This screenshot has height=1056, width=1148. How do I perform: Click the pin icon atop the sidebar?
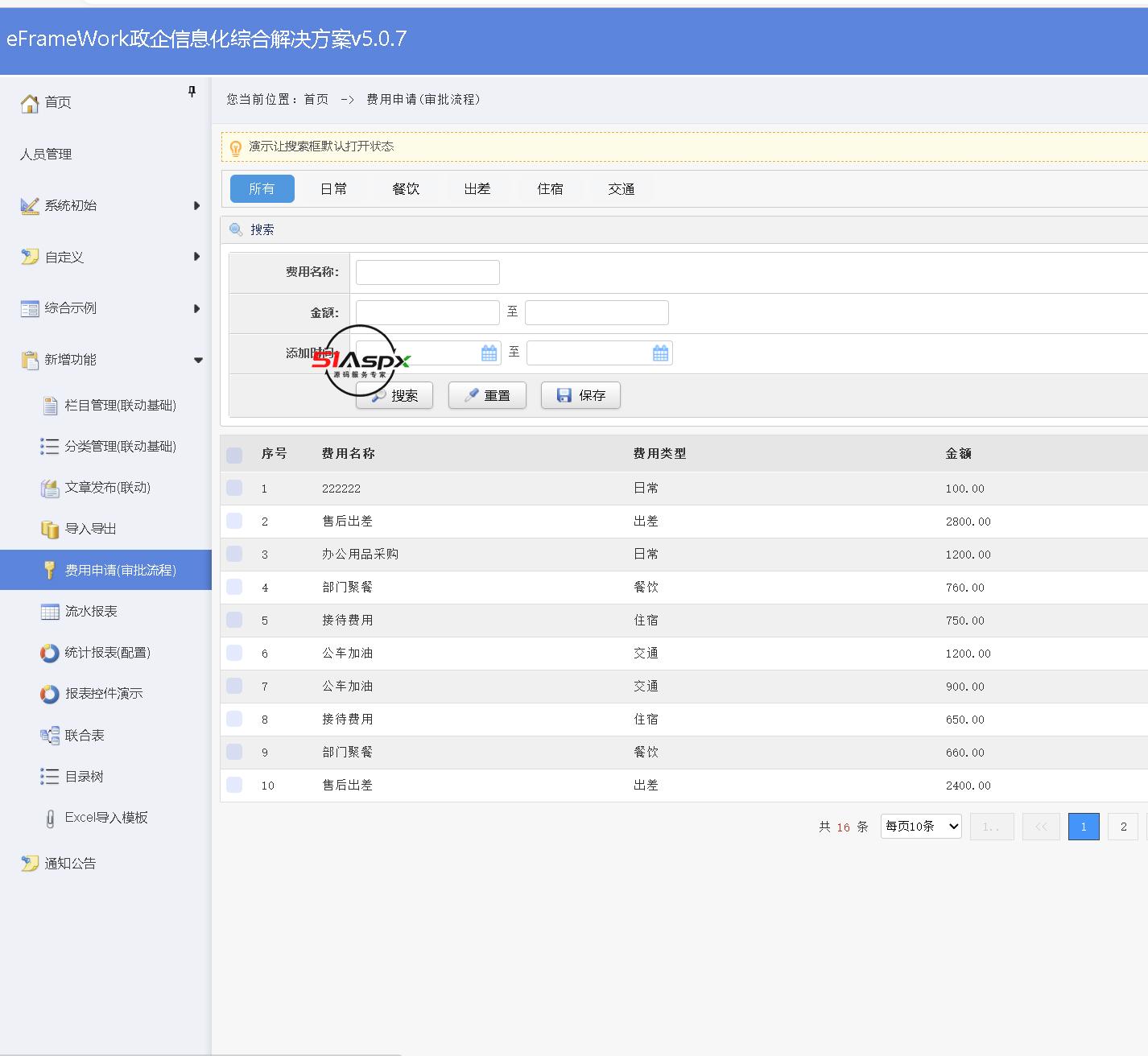pyautogui.click(x=192, y=92)
